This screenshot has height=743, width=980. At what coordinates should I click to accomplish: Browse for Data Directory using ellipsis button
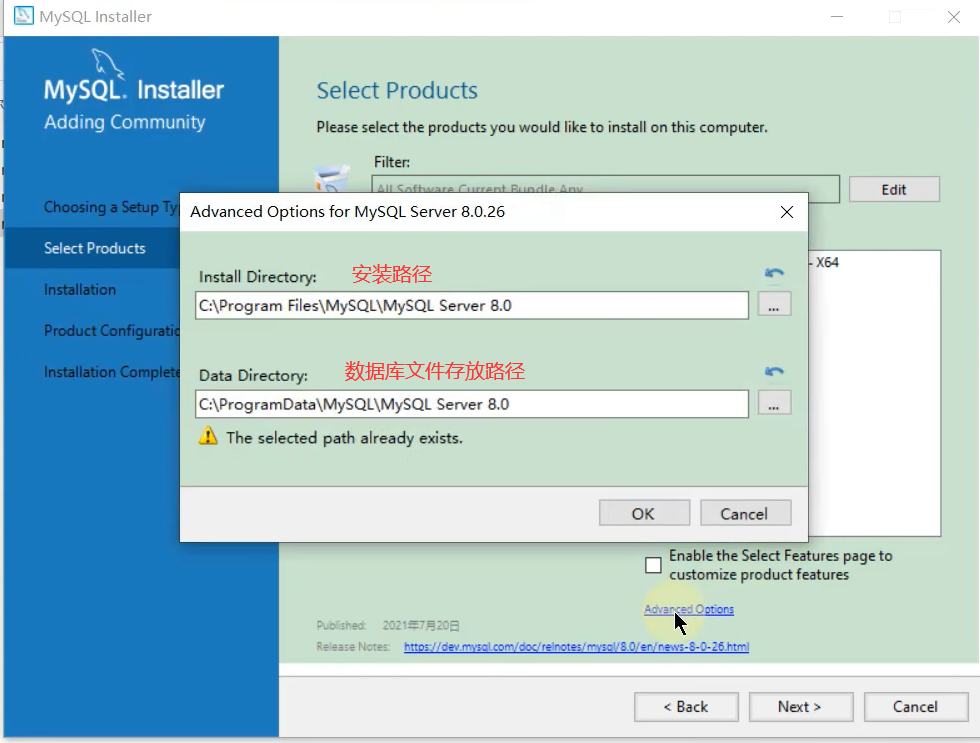(774, 404)
